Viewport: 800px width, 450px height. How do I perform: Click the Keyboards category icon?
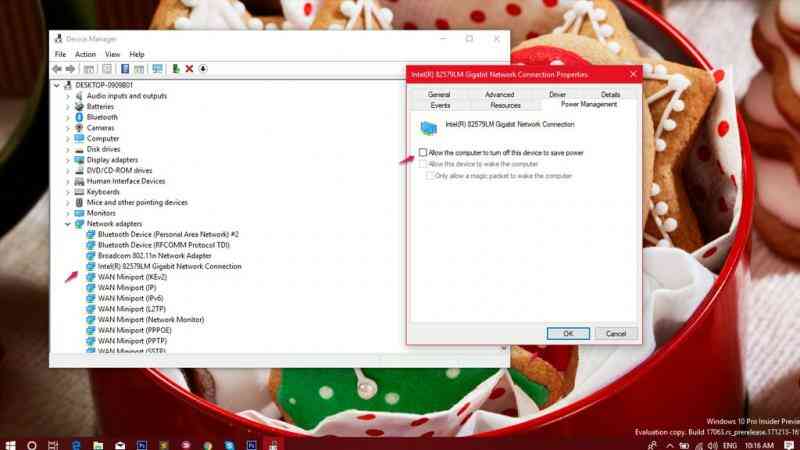click(79, 192)
